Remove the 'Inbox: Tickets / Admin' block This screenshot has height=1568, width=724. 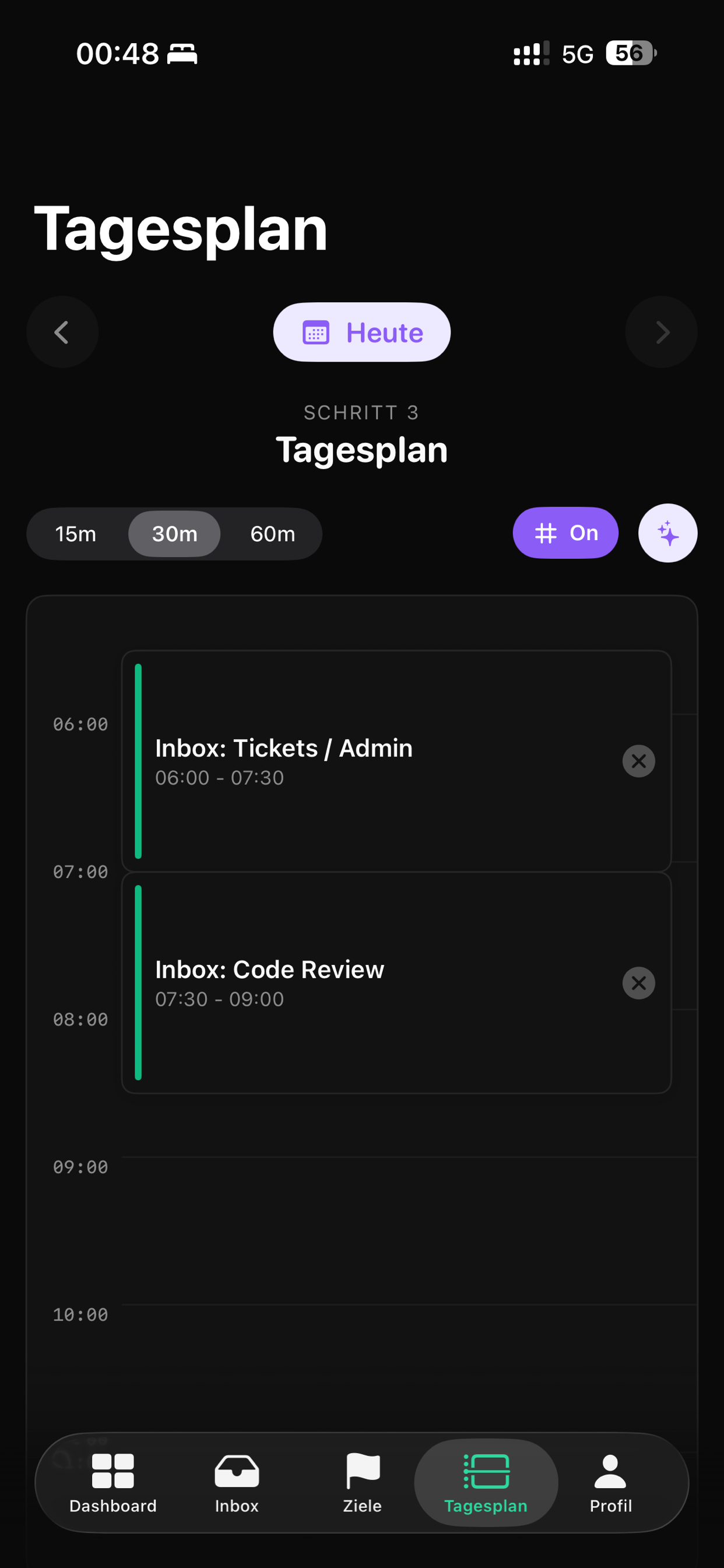[638, 761]
